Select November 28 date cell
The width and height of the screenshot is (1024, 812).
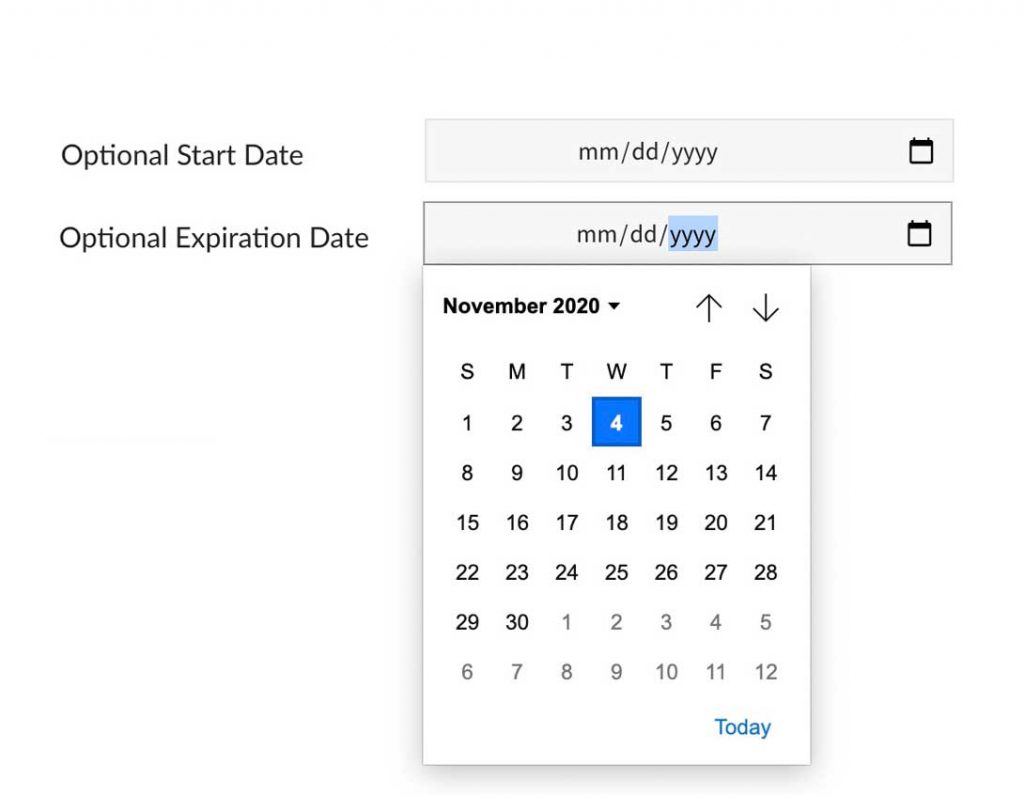[765, 572]
